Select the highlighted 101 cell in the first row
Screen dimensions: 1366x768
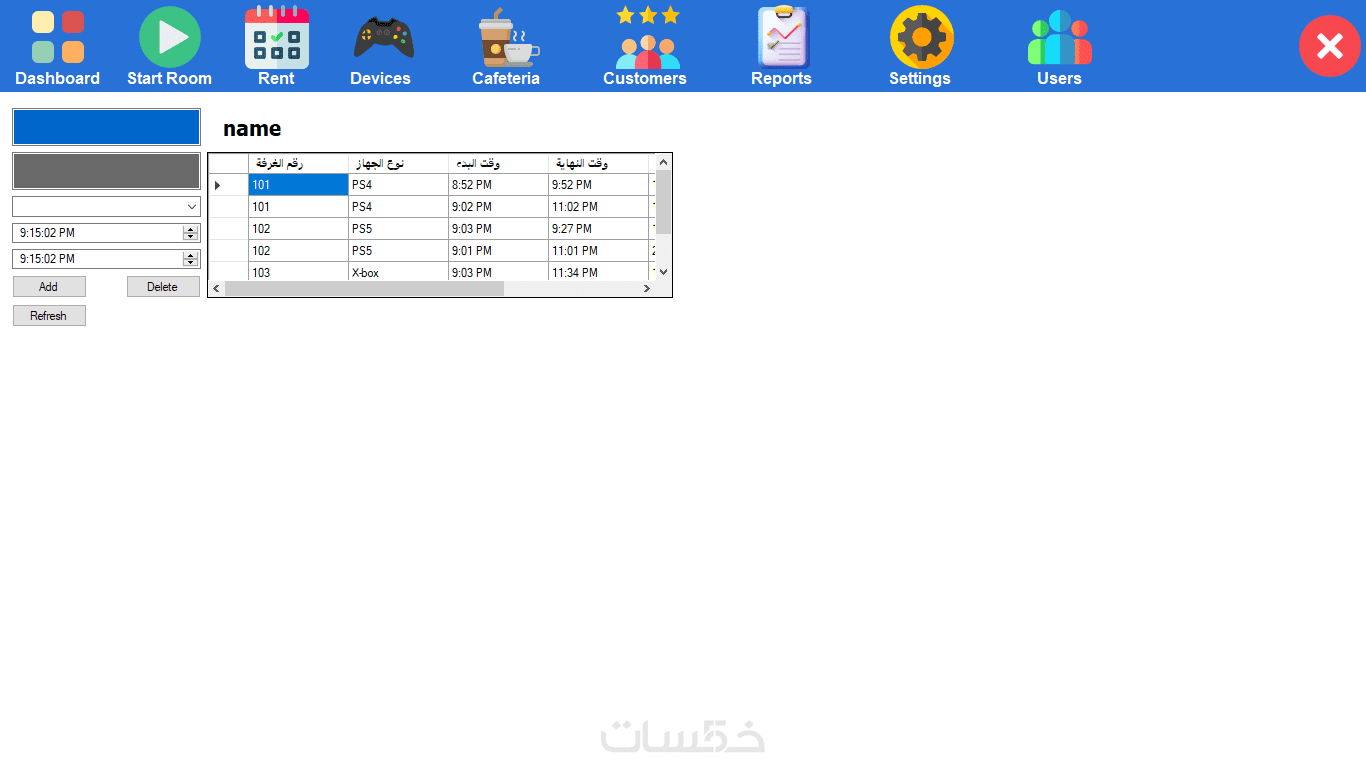[298, 185]
